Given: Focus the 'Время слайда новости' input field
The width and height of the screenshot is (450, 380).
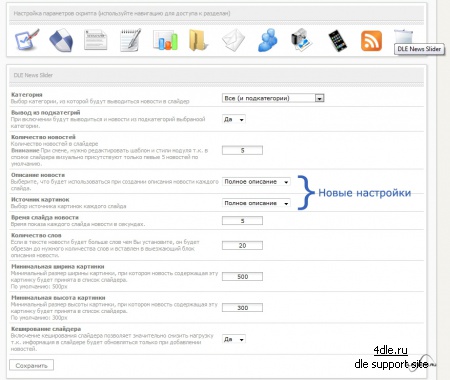Looking at the screenshot, I should tap(242, 221).
